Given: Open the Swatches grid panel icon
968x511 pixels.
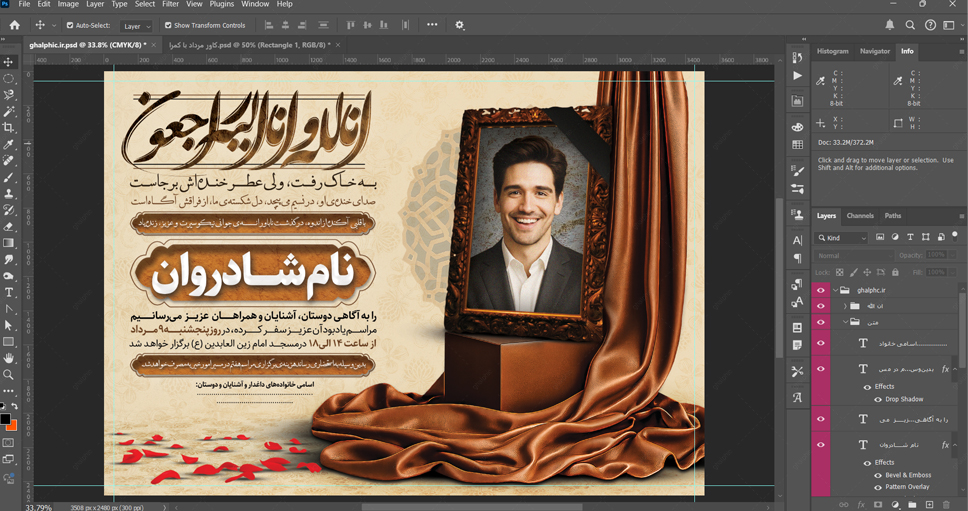Looking at the screenshot, I should pos(797,144).
